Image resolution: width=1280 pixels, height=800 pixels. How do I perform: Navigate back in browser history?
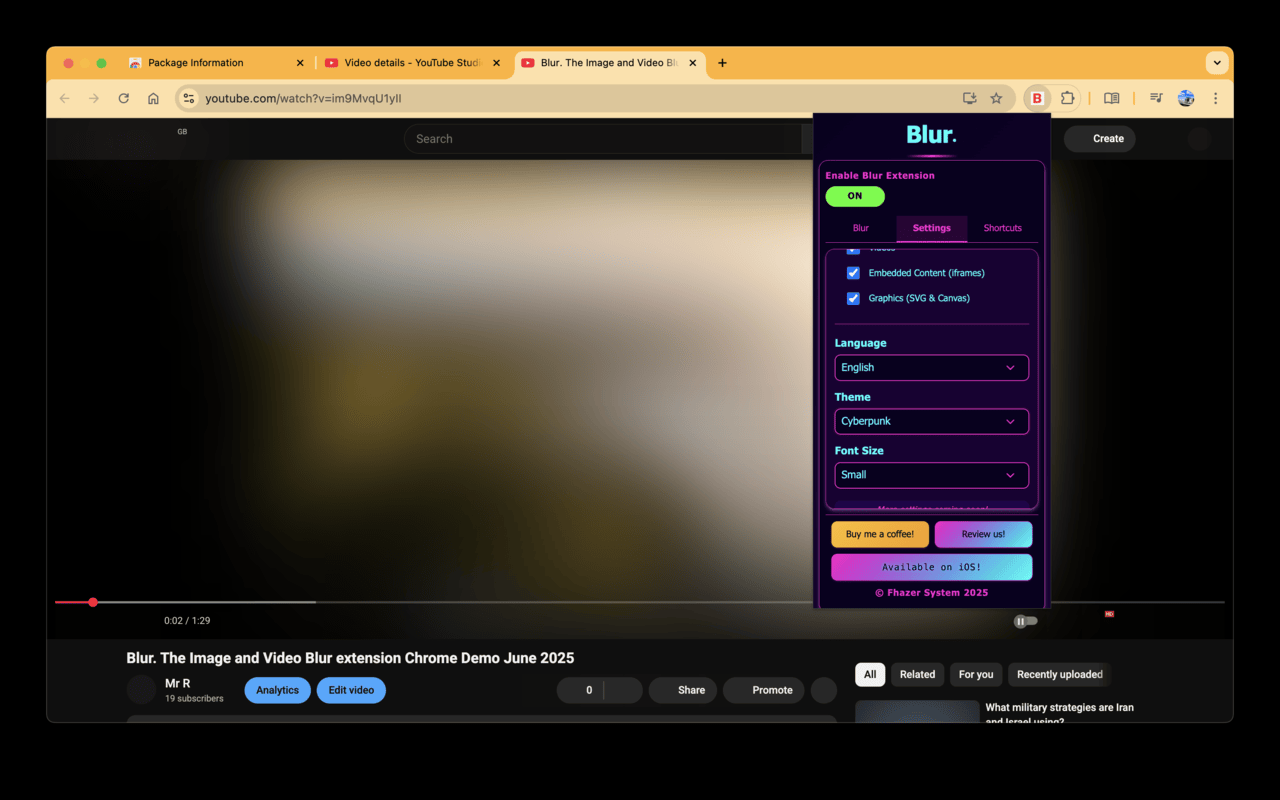65,98
